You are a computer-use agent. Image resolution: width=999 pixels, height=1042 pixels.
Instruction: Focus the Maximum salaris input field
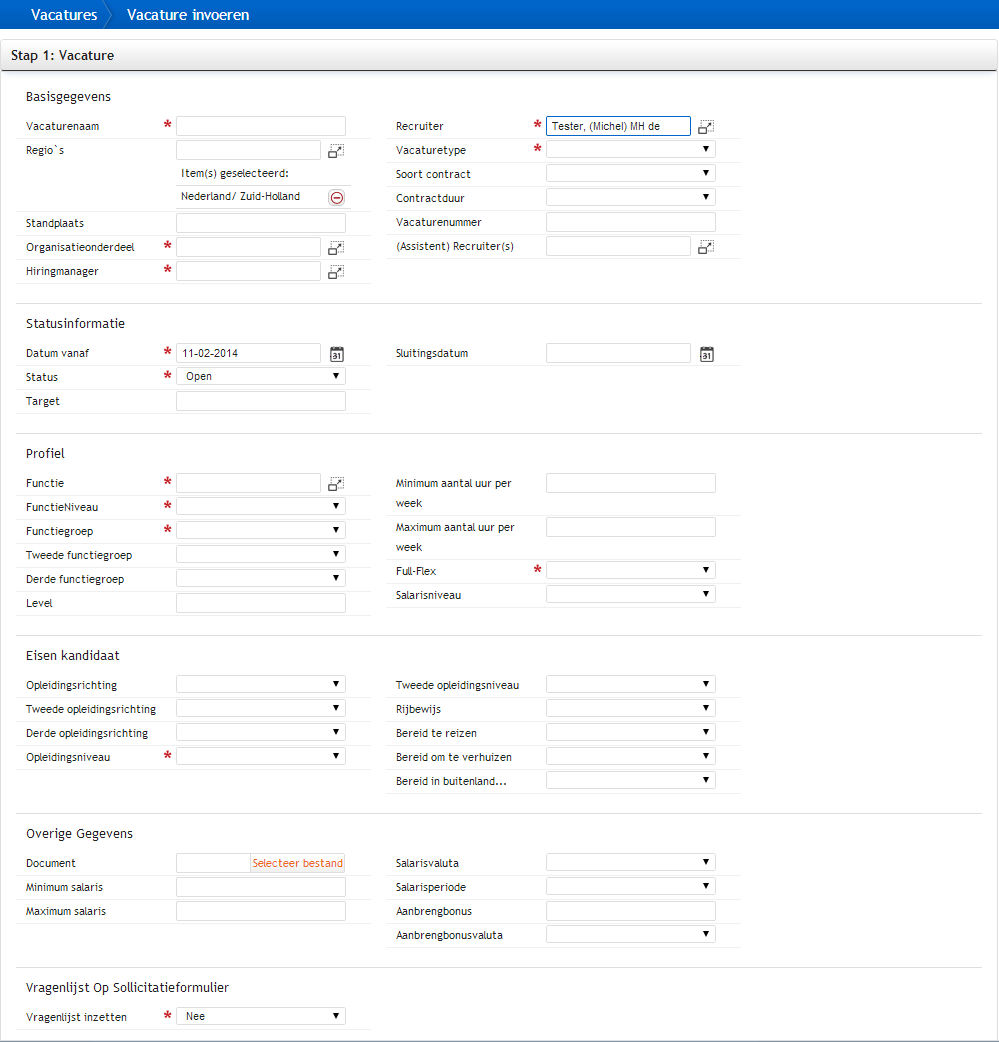pos(261,911)
